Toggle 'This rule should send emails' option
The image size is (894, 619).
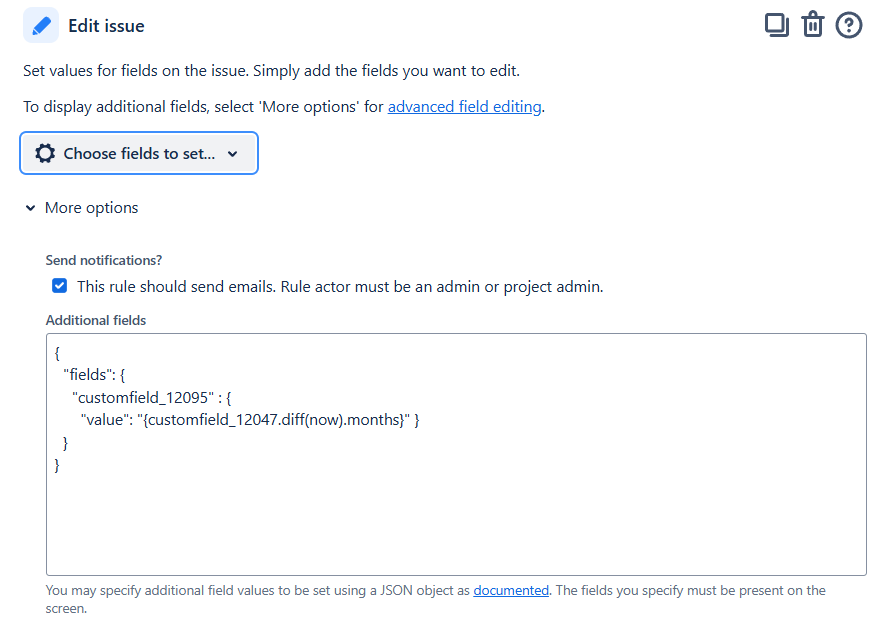(x=59, y=285)
